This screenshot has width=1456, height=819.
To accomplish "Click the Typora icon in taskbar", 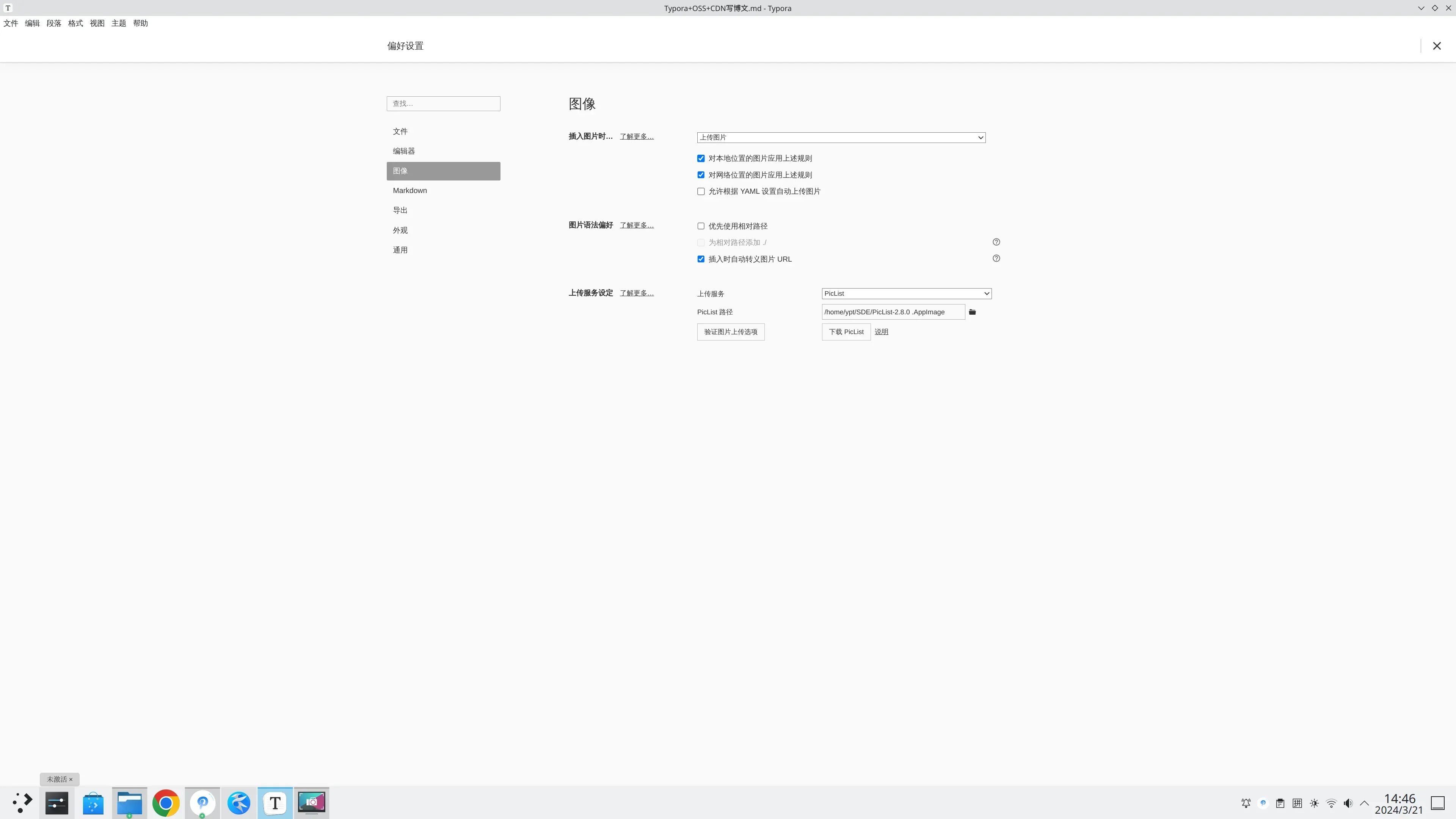I will pyautogui.click(x=275, y=803).
